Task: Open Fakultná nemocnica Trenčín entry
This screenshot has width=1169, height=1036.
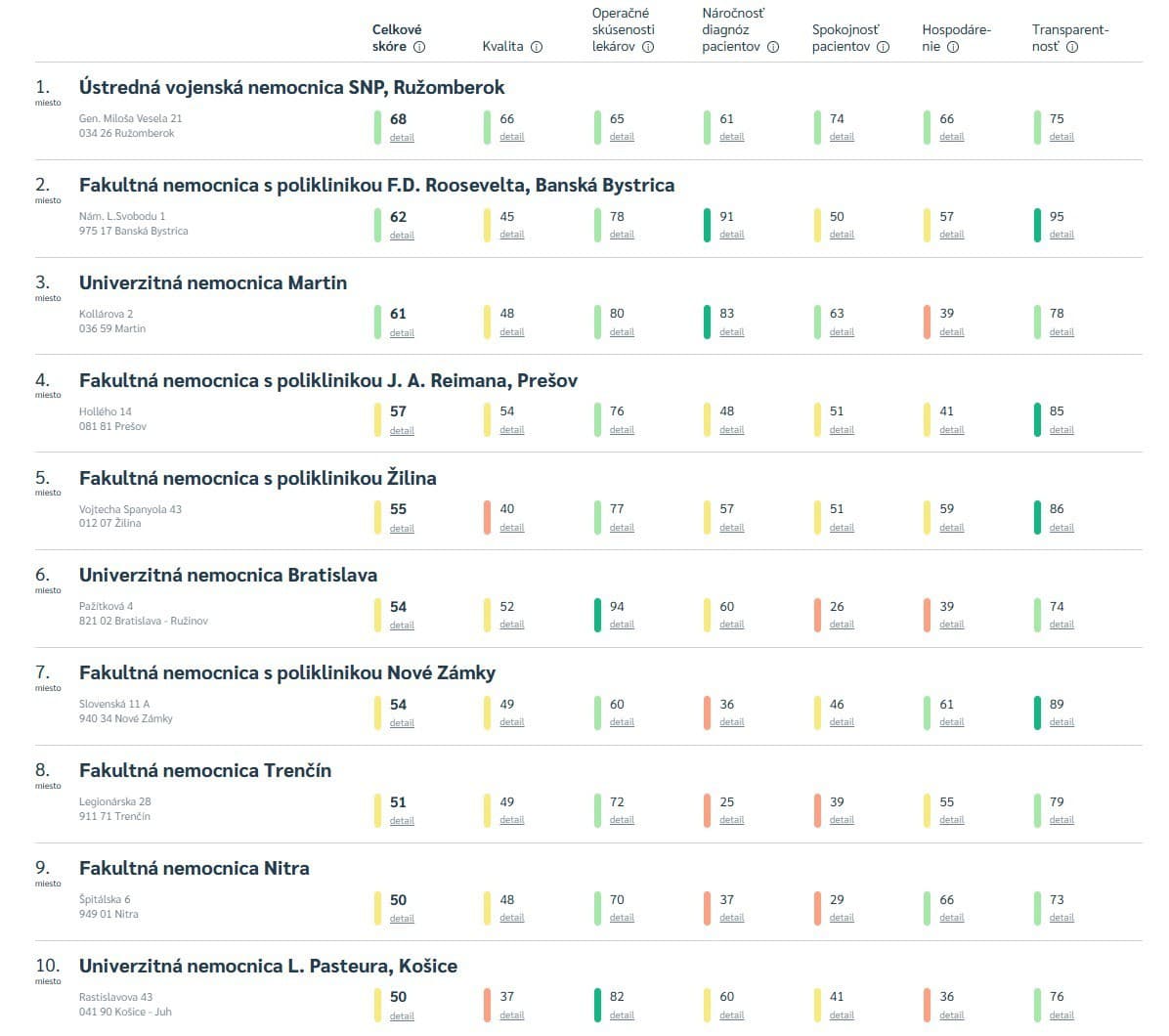Action: (x=205, y=770)
